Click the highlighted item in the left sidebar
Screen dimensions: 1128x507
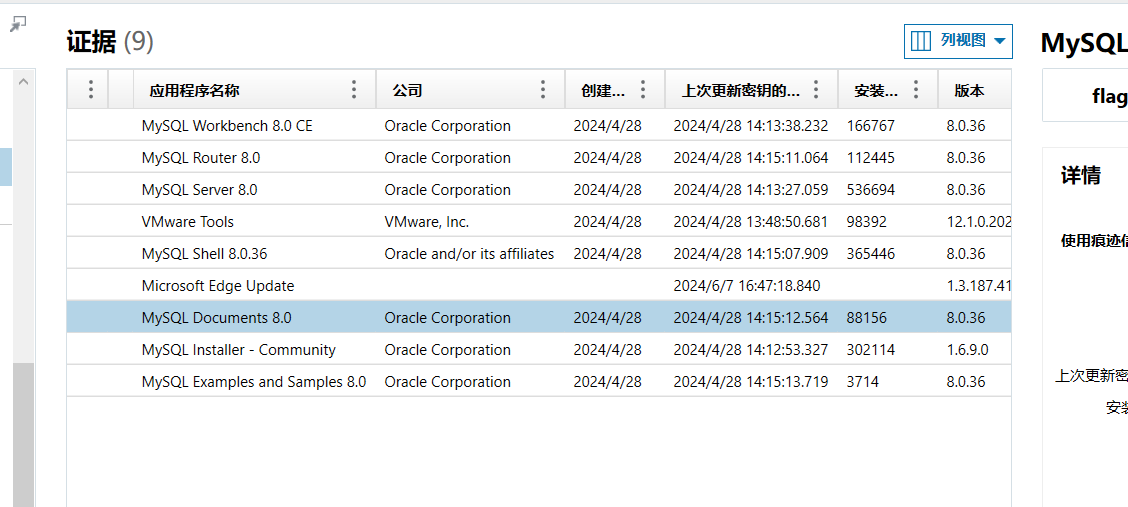point(6,167)
